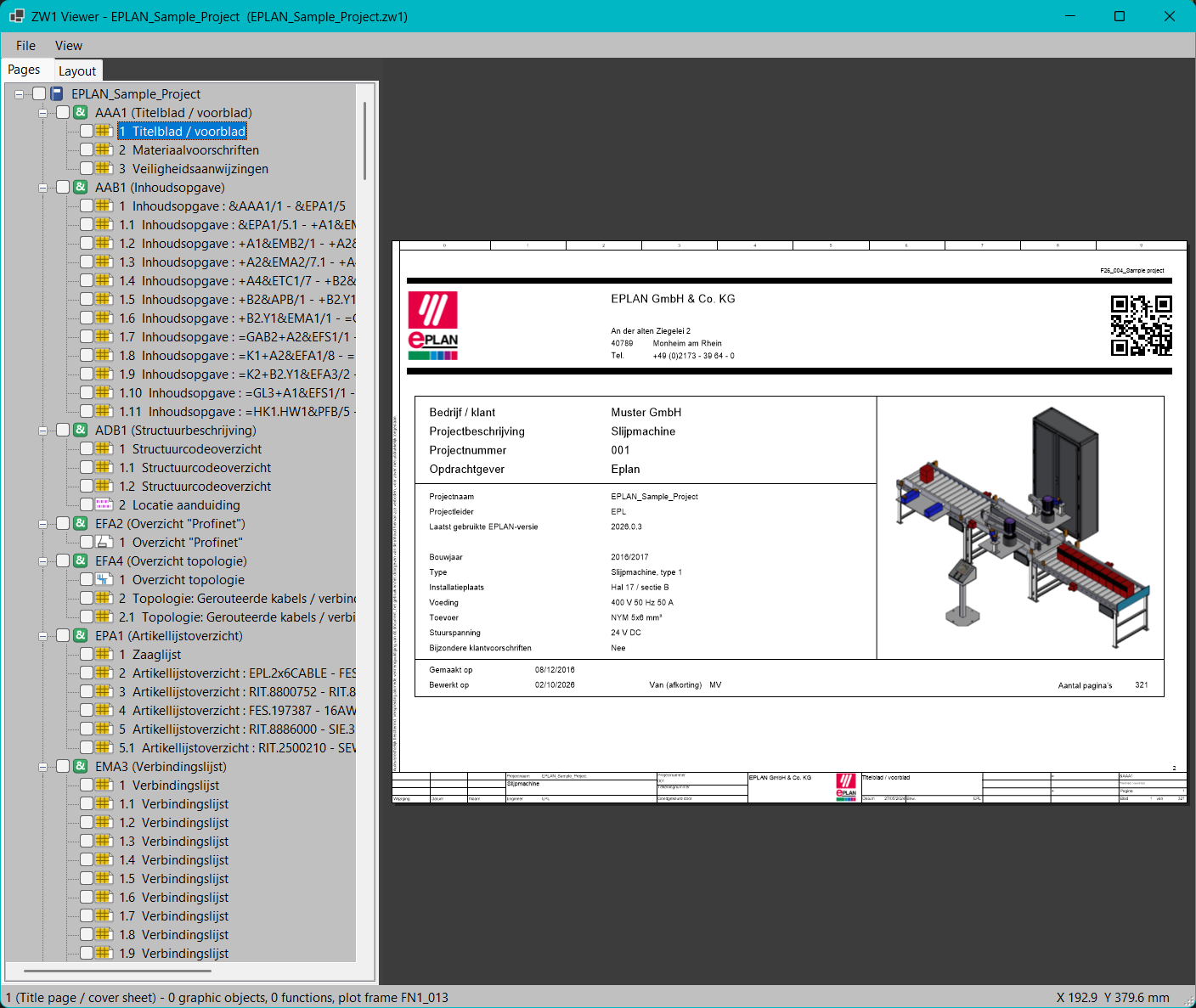Click page icon of 2 Materiaalvoorschriften
Image resolution: width=1196 pixels, height=1008 pixels.
104,150
